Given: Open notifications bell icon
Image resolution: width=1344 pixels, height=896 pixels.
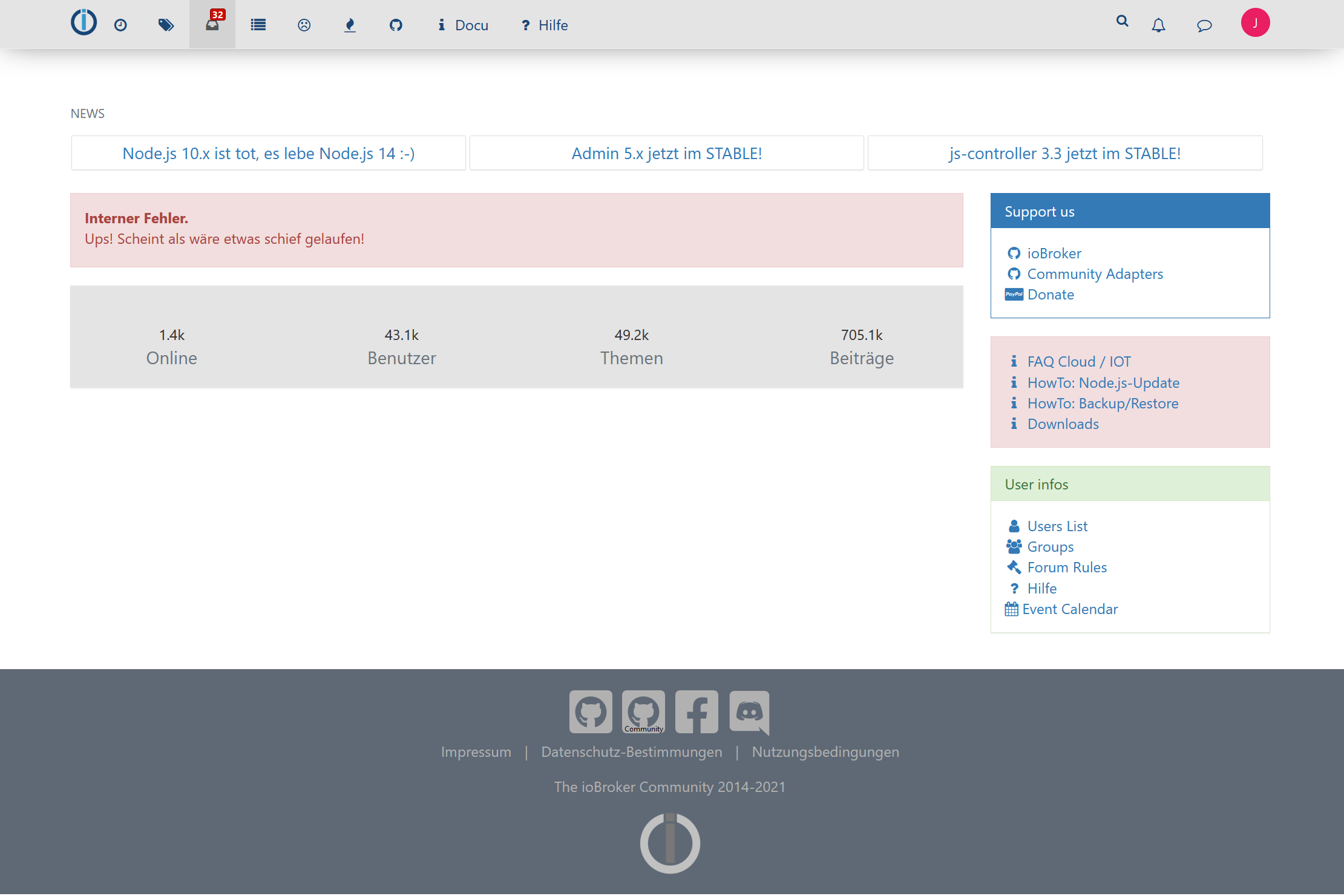Looking at the screenshot, I should point(1158,25).
